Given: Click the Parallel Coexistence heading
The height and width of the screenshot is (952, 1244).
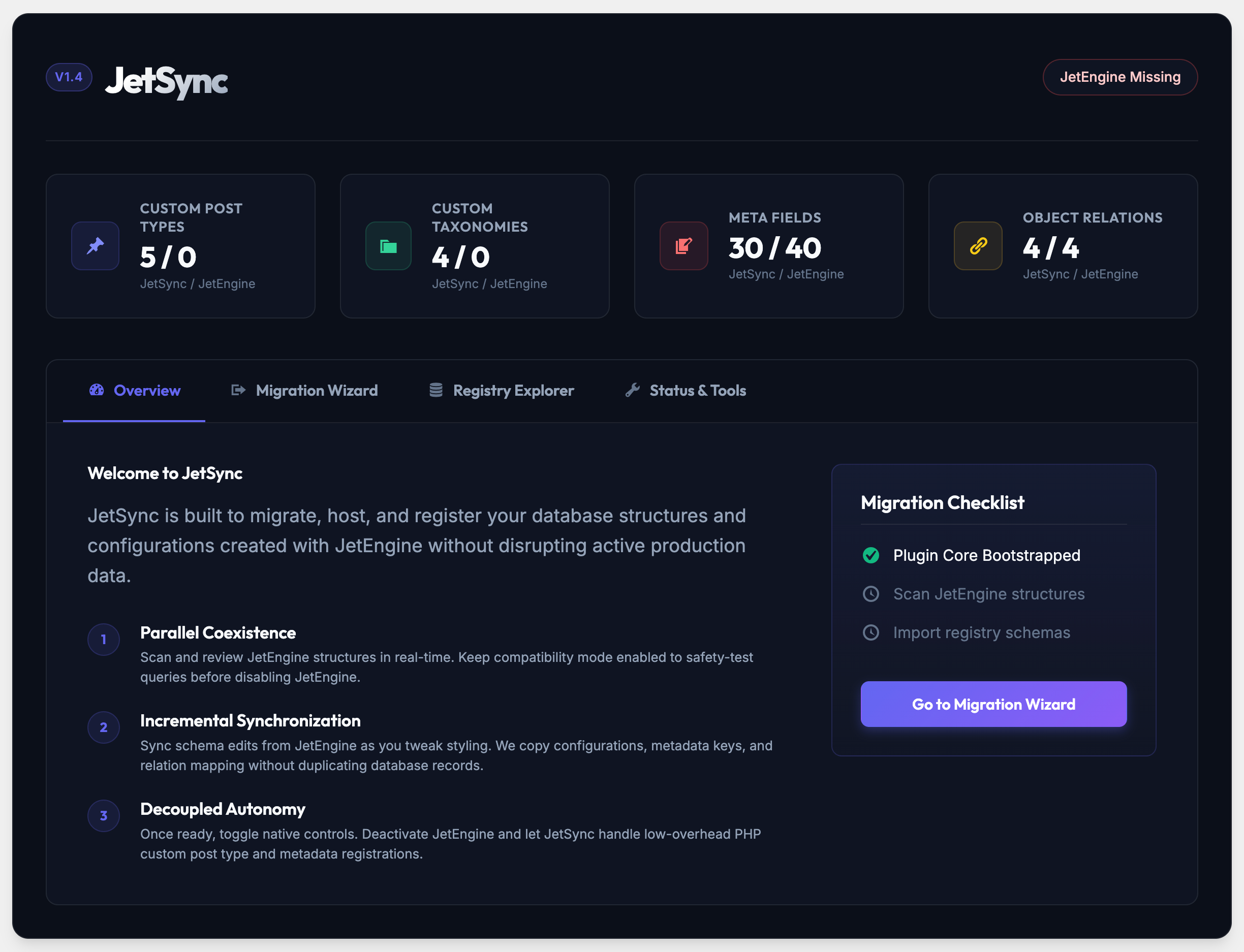Looking at the screenshot, I should click(218, 632).
